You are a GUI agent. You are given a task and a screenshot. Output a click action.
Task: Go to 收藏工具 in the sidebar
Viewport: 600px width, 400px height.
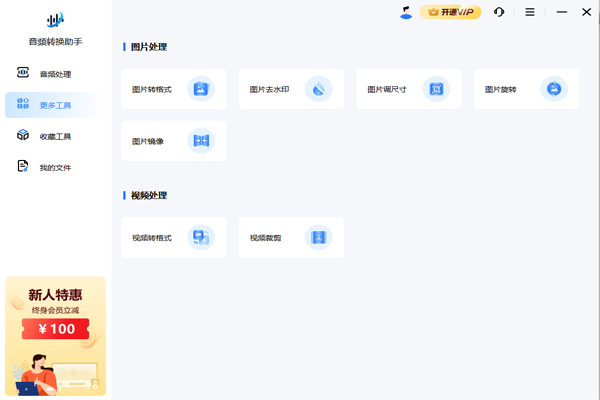[54, 136]
